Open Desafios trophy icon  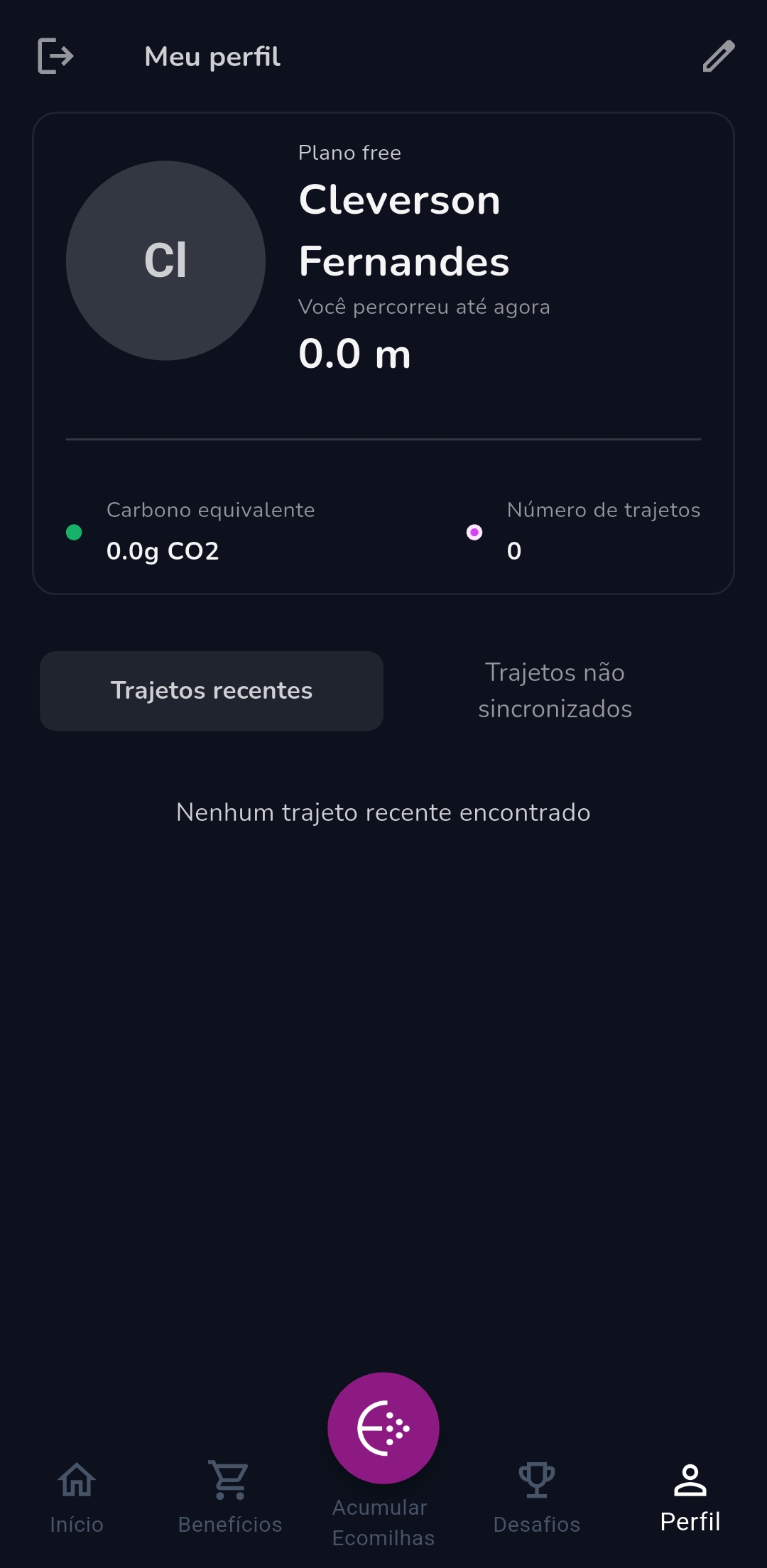point(537,1480)
